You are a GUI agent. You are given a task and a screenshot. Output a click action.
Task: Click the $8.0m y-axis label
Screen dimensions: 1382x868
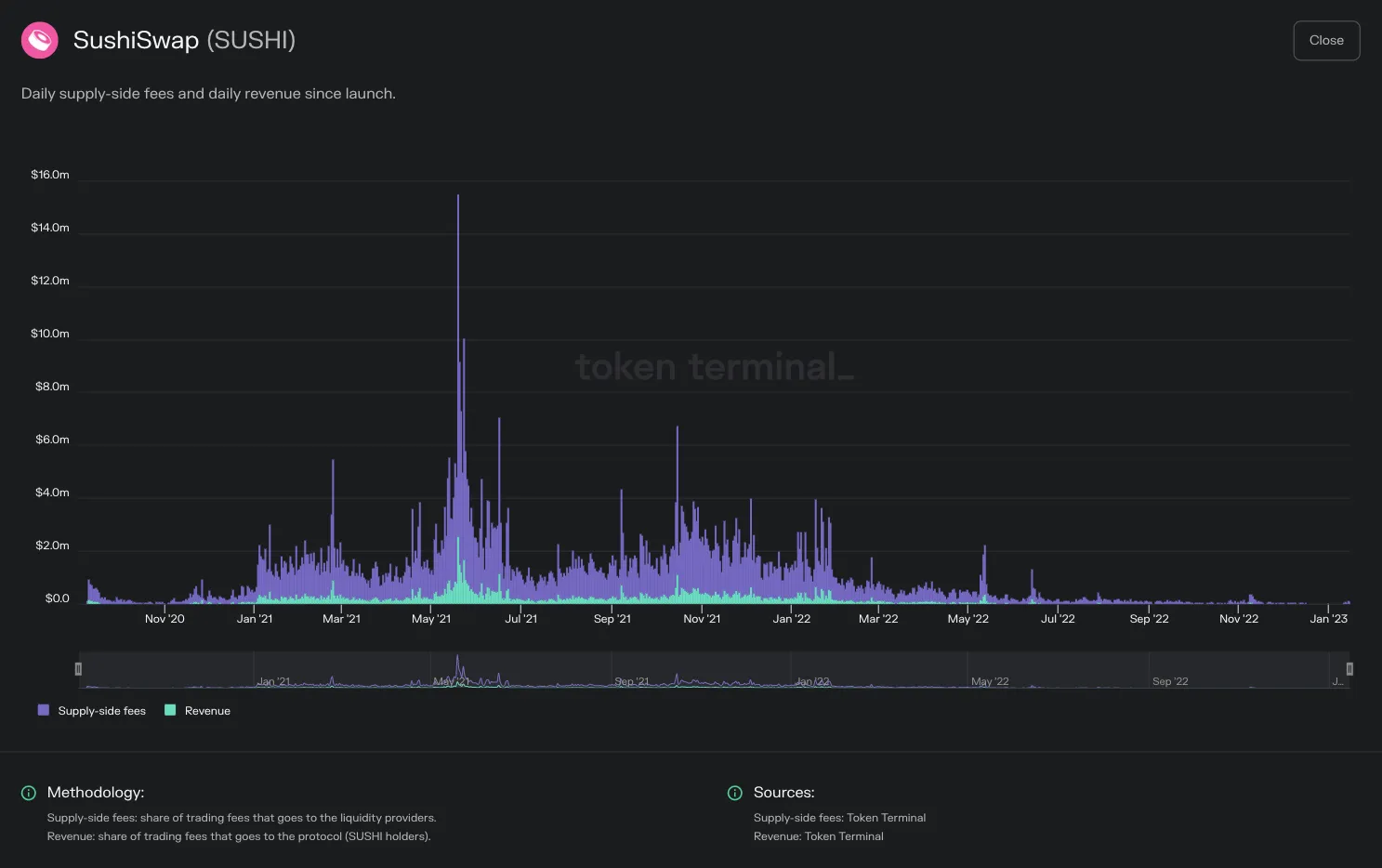tap(52, 387)
